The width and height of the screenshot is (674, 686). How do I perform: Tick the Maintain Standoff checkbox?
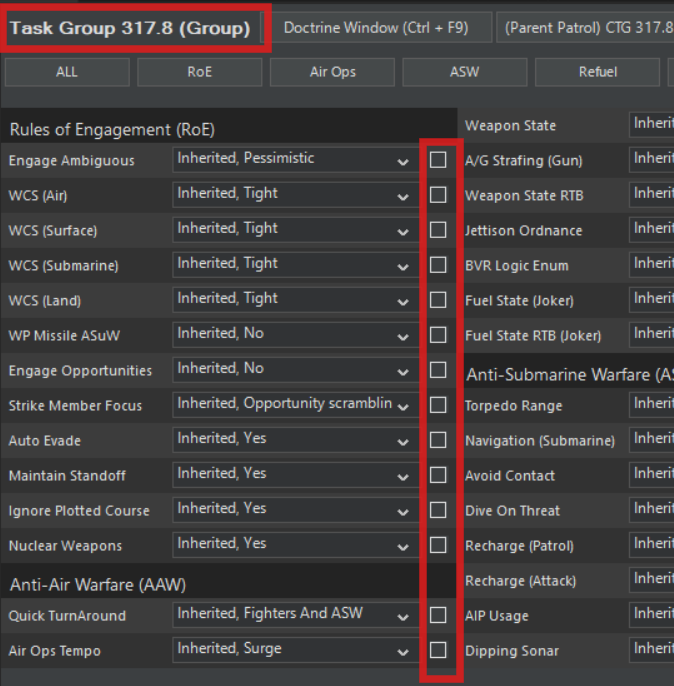(438, 475)
